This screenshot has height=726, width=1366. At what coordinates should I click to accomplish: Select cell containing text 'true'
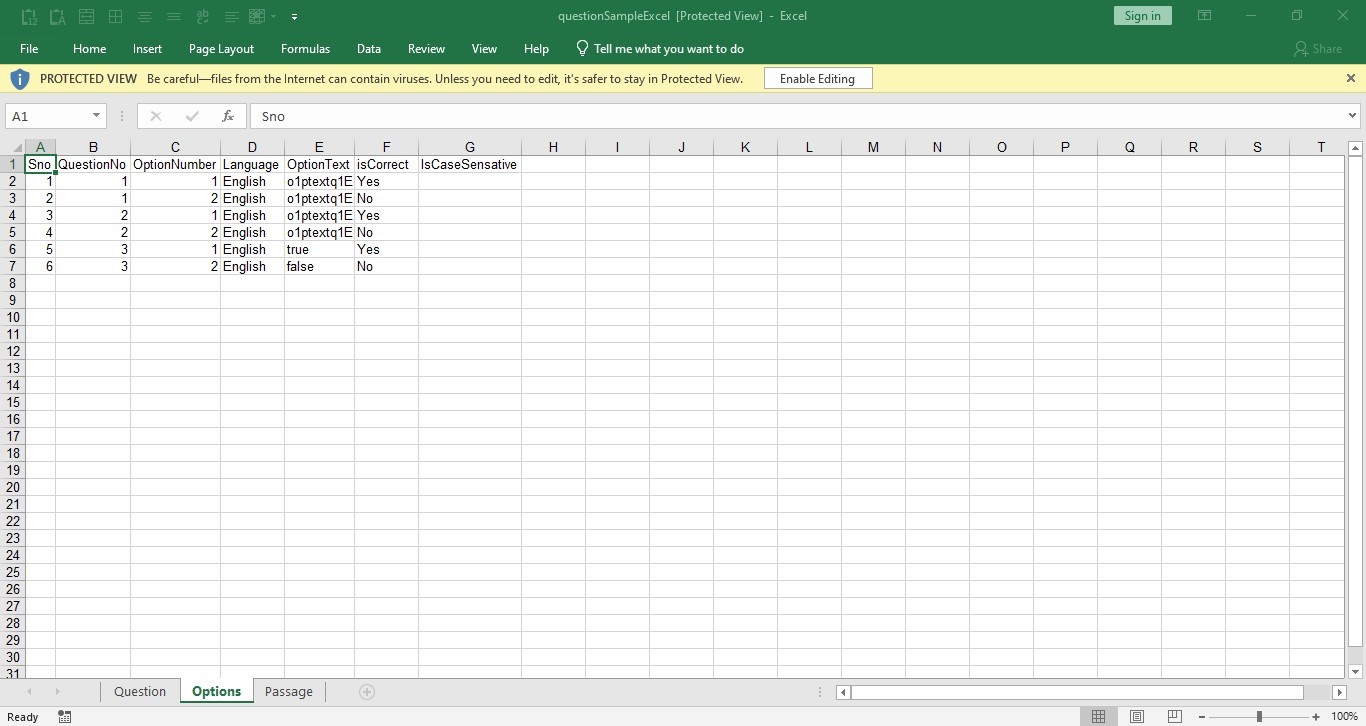pyautogui.click(x=319, y=250)
